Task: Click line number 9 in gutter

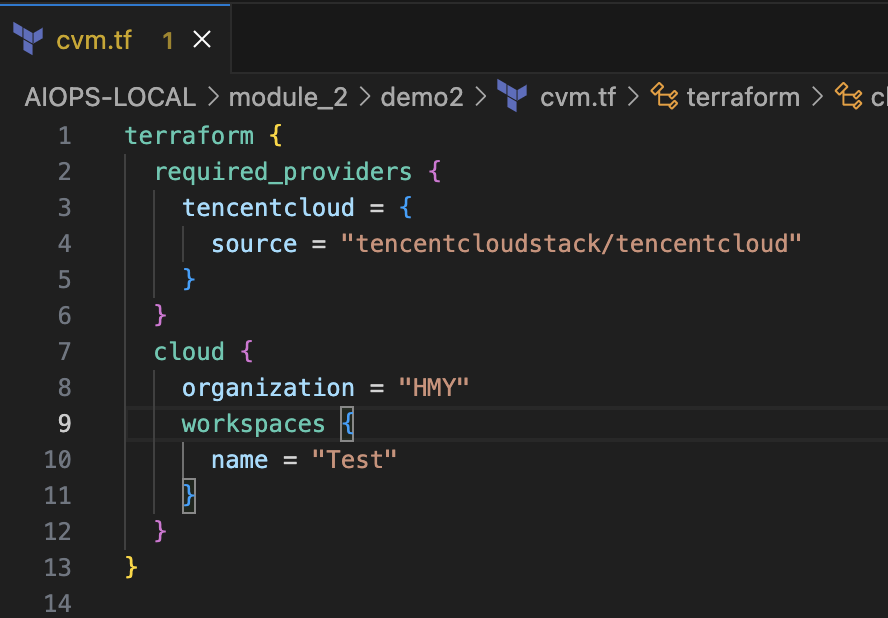Action: [x=65, y=424]
